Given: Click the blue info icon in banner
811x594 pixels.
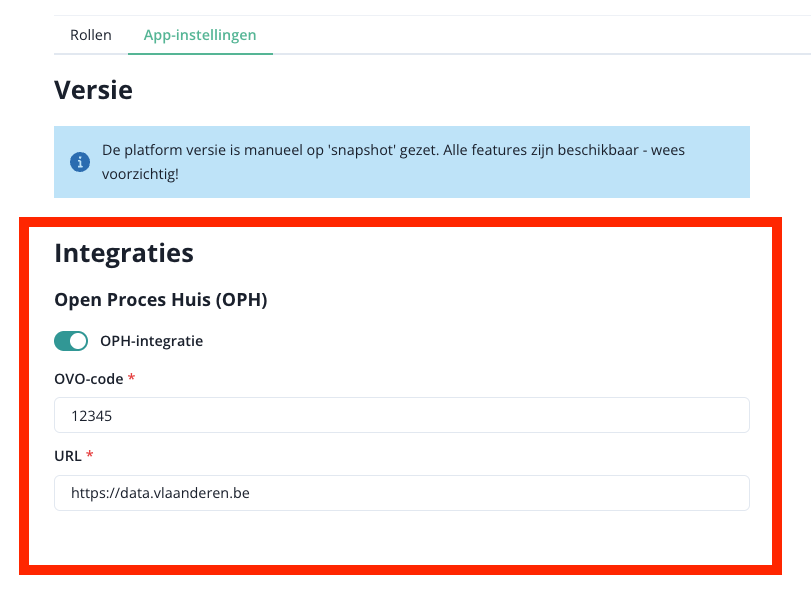Looking at the screenshot, I should [x=78, y=162].
